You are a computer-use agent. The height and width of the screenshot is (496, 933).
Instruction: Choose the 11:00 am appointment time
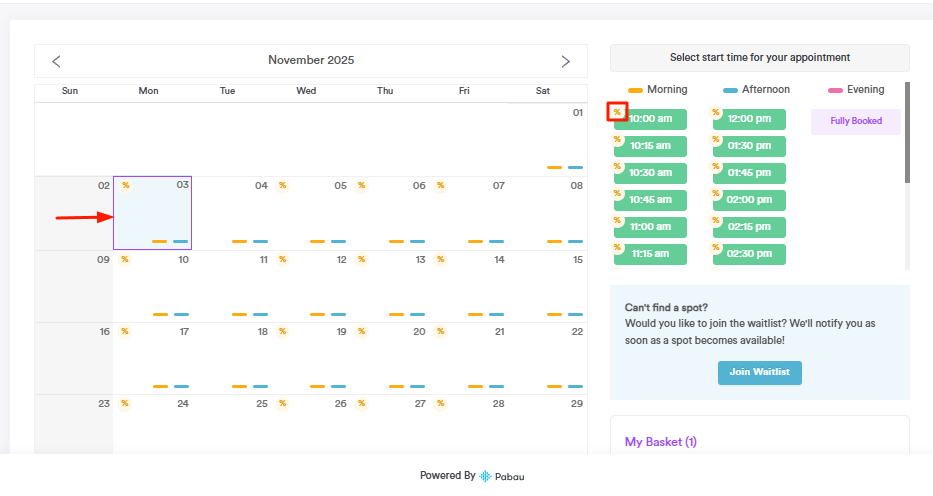point(651,227)
